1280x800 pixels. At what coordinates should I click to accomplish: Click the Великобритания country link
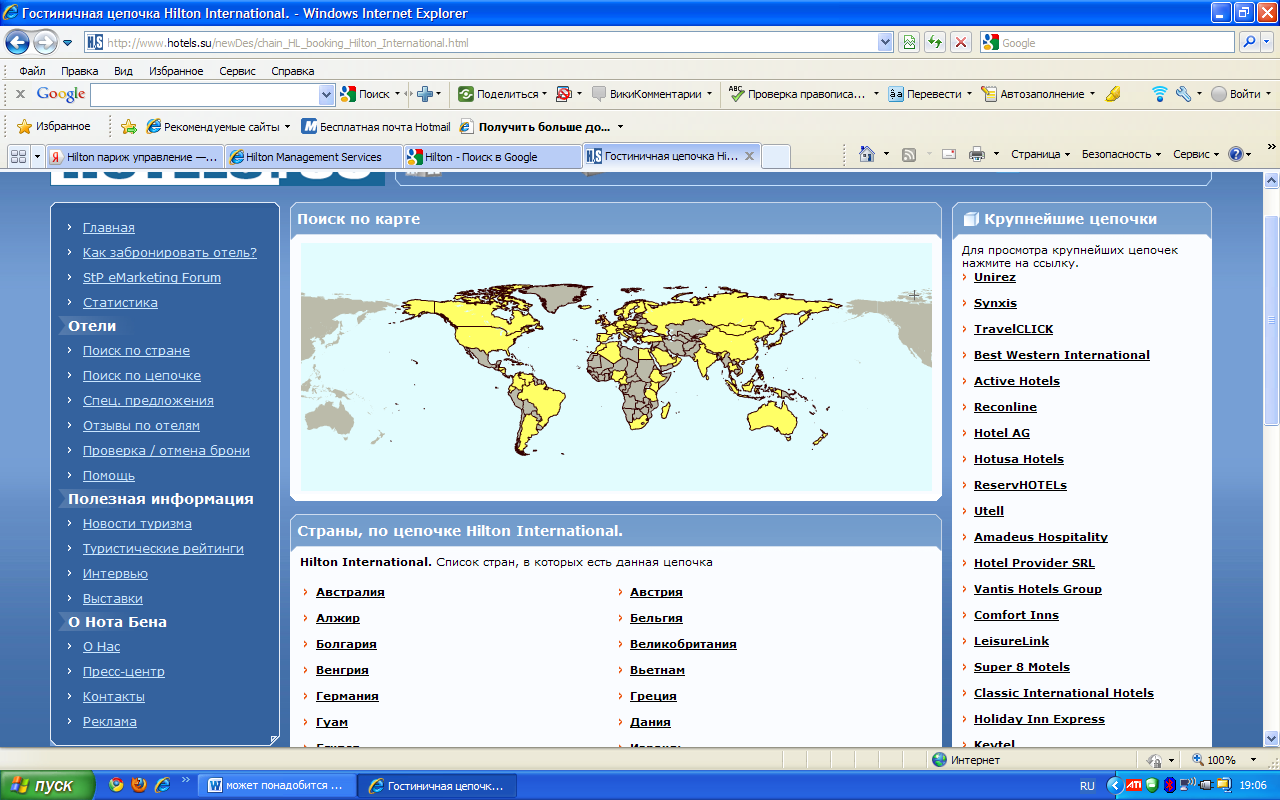pyautogui.click(x=683, y=644)
